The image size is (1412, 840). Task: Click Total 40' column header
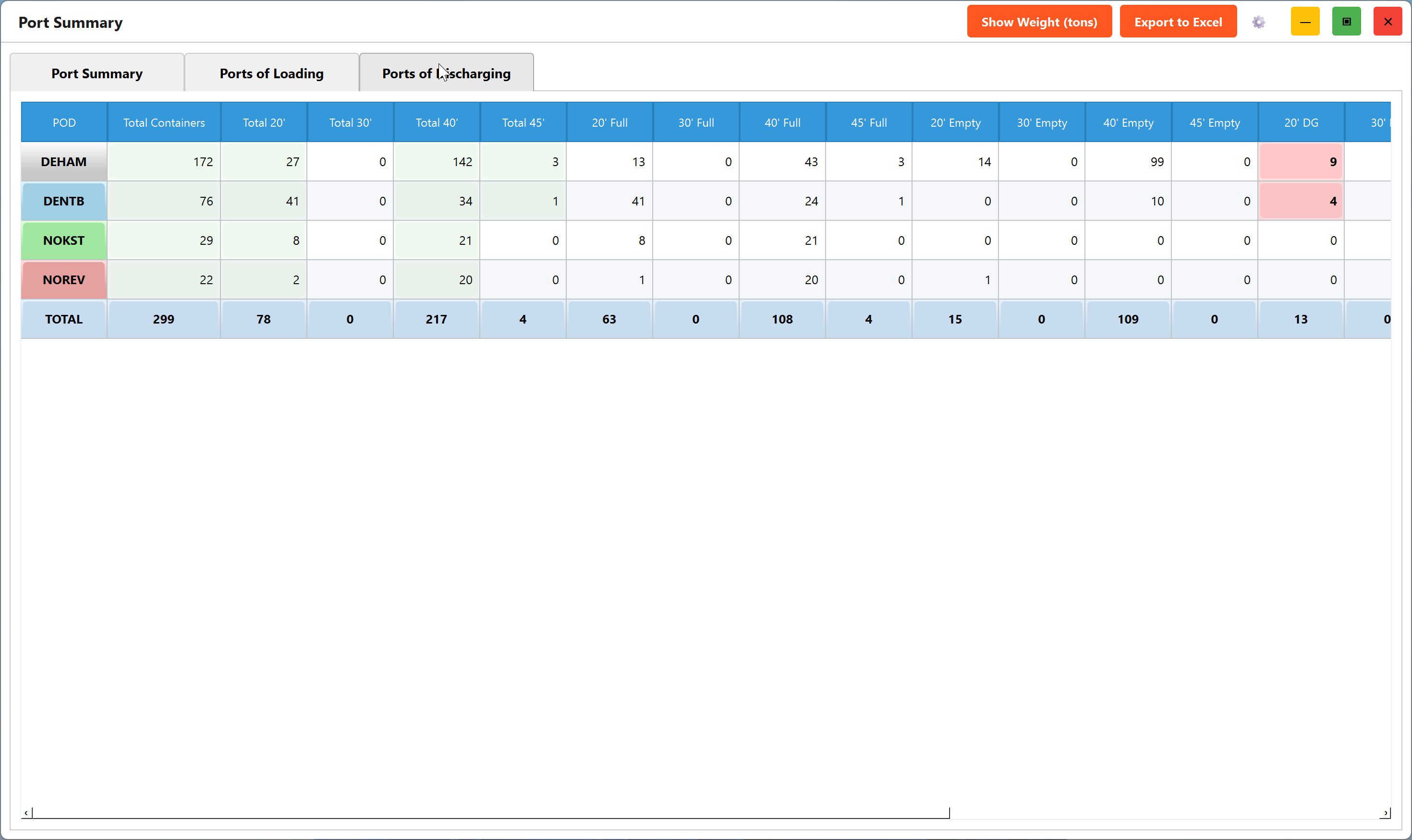click(437, 122)
